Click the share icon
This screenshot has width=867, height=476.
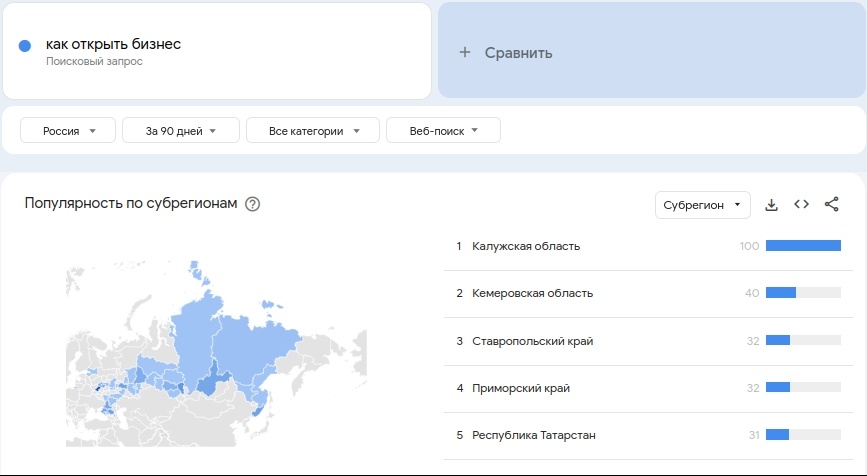coord(832,204)
